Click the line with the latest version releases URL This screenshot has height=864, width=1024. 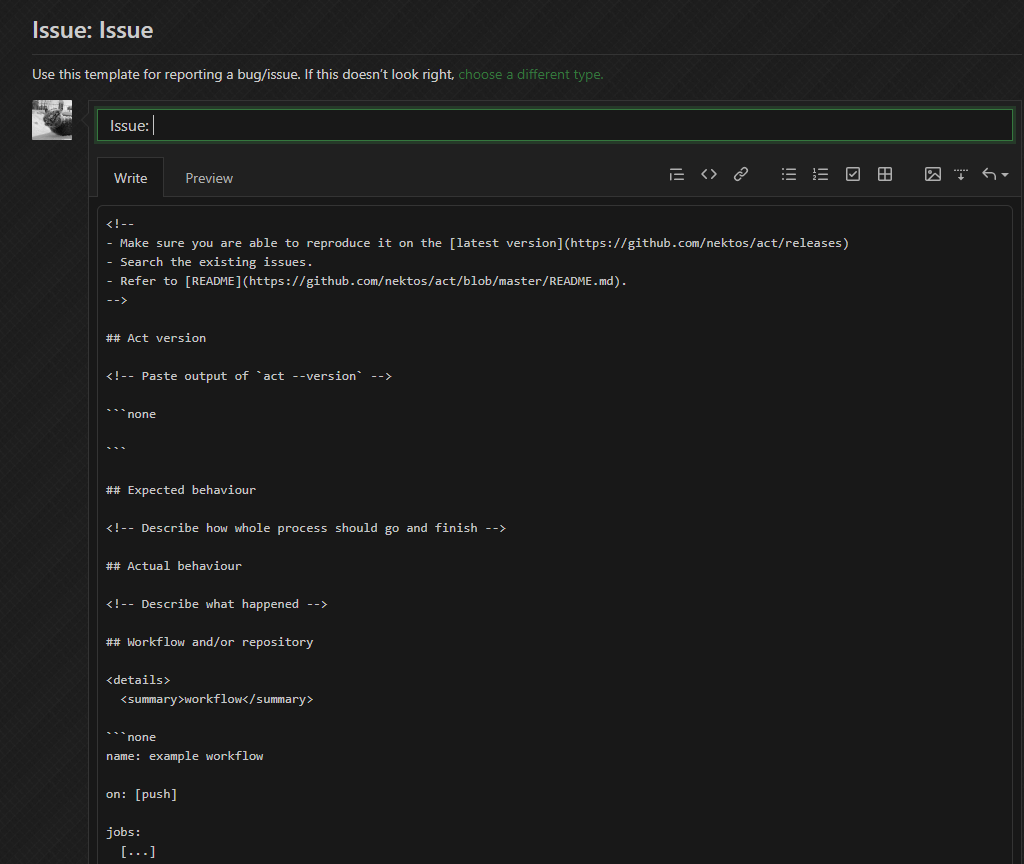point(477,243)
